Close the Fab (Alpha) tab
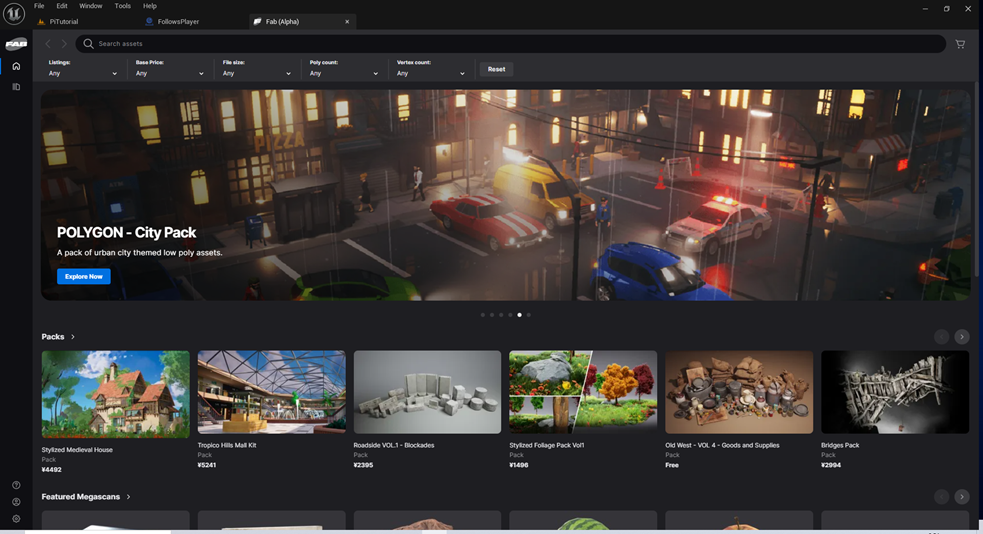Screen dimensions: 983x534 pyautogui.click(x=347, y=21)
